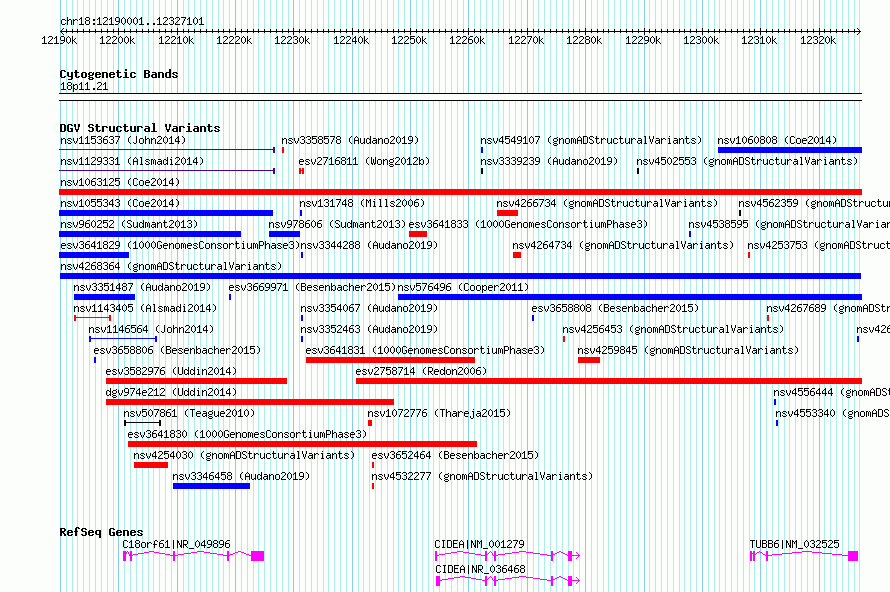Click nsv3344288 (Audano2019) variant label
This screenshot has height=592, width=890.
pos(369,245)
